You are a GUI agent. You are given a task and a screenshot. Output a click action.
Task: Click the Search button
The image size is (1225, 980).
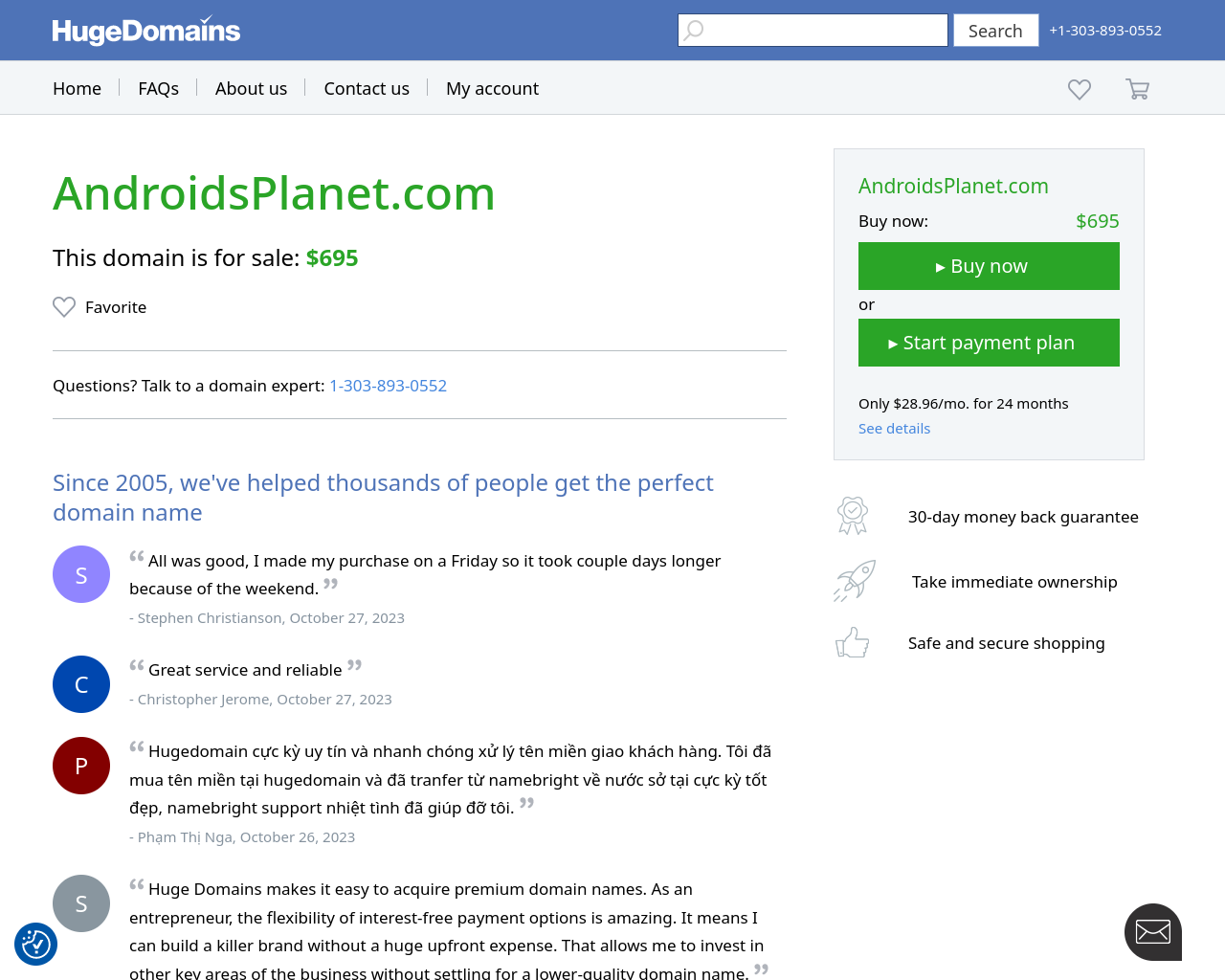click(x=995, y=31)
